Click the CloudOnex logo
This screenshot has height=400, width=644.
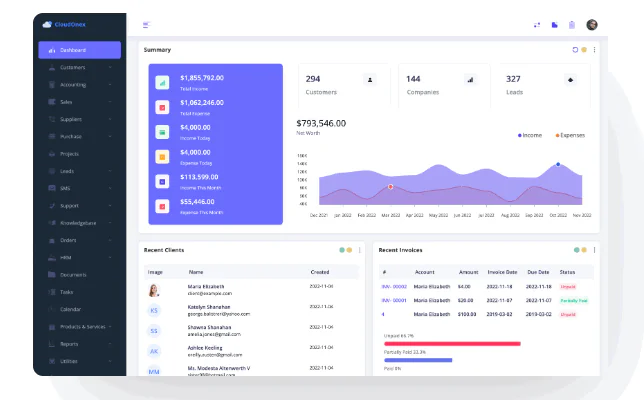(64, 25)
